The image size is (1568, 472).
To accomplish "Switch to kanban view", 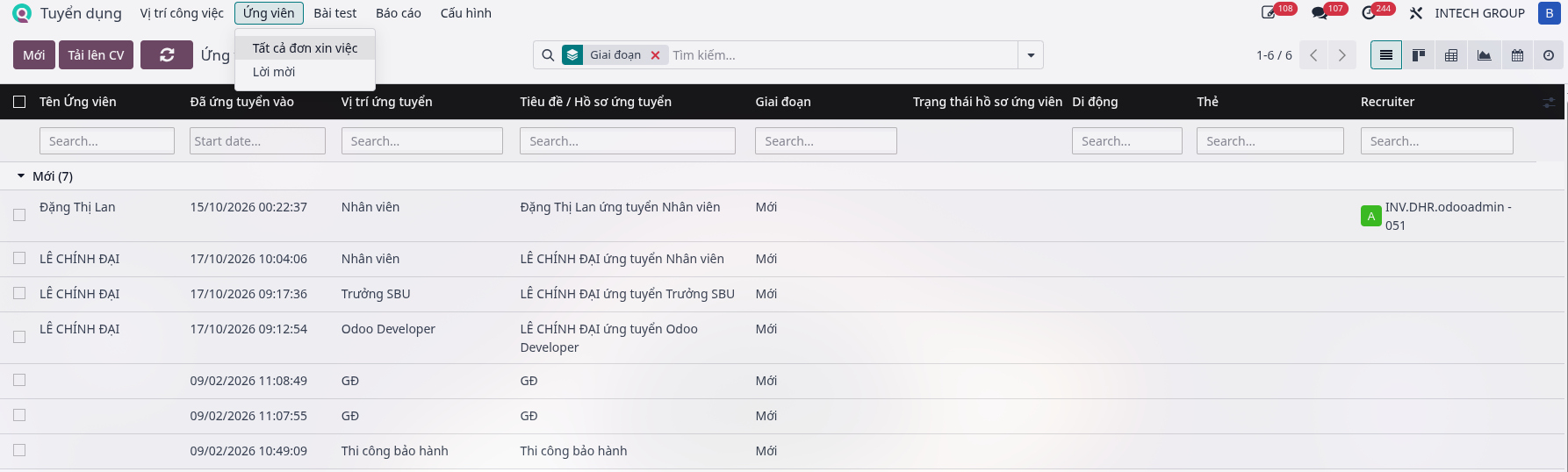I will click(x=1418, y=55).
